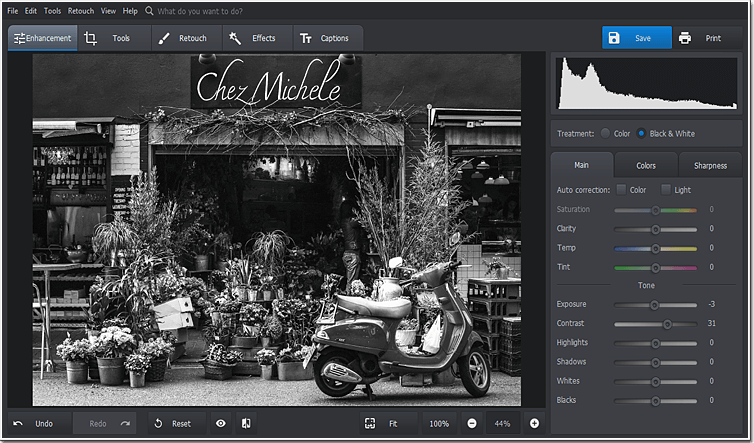Image resolution: width=754 pixels, height=443 pixels.
Task: Click the zoom out minus icon
Action: (472, 423)
